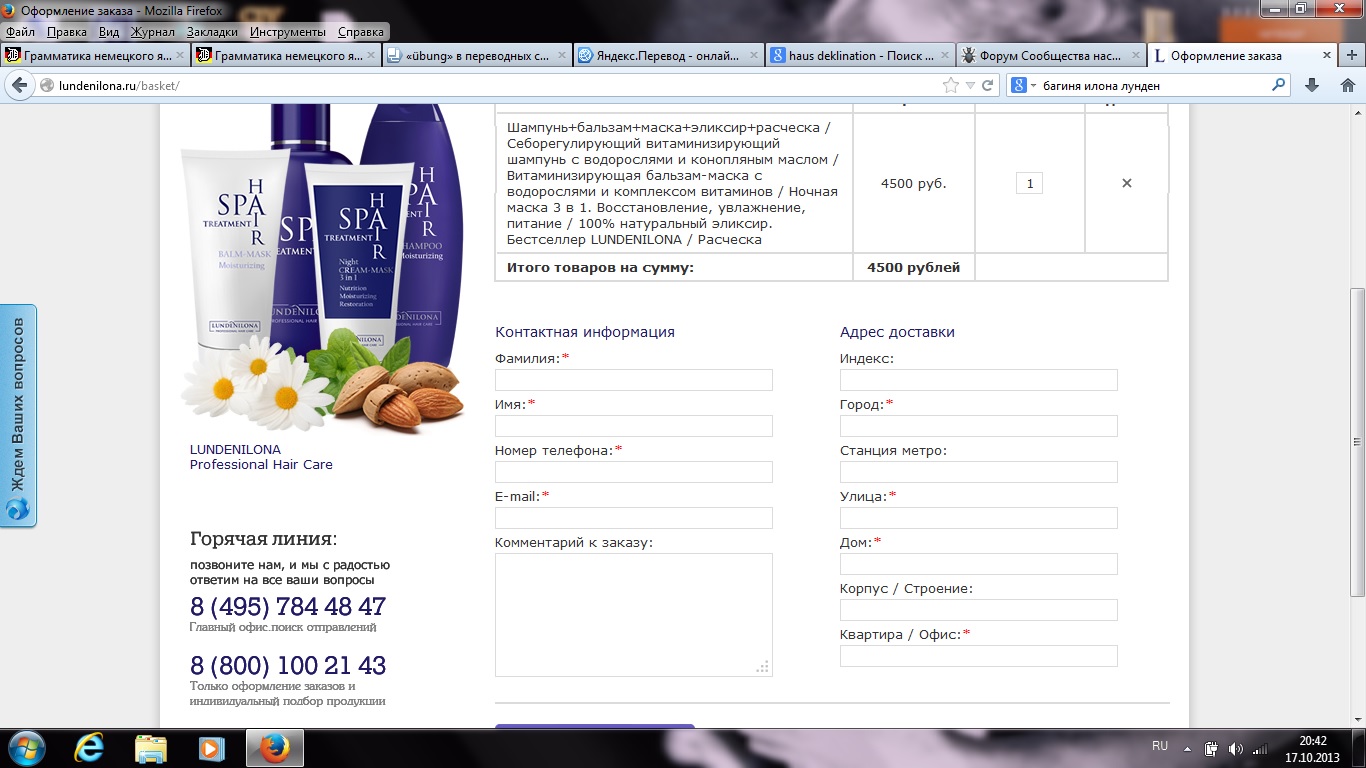Image resolution: width=1366 pixels, height=768 pixels.
Task: Go to the Firefox home page icon
Action: coord(1347,86)
